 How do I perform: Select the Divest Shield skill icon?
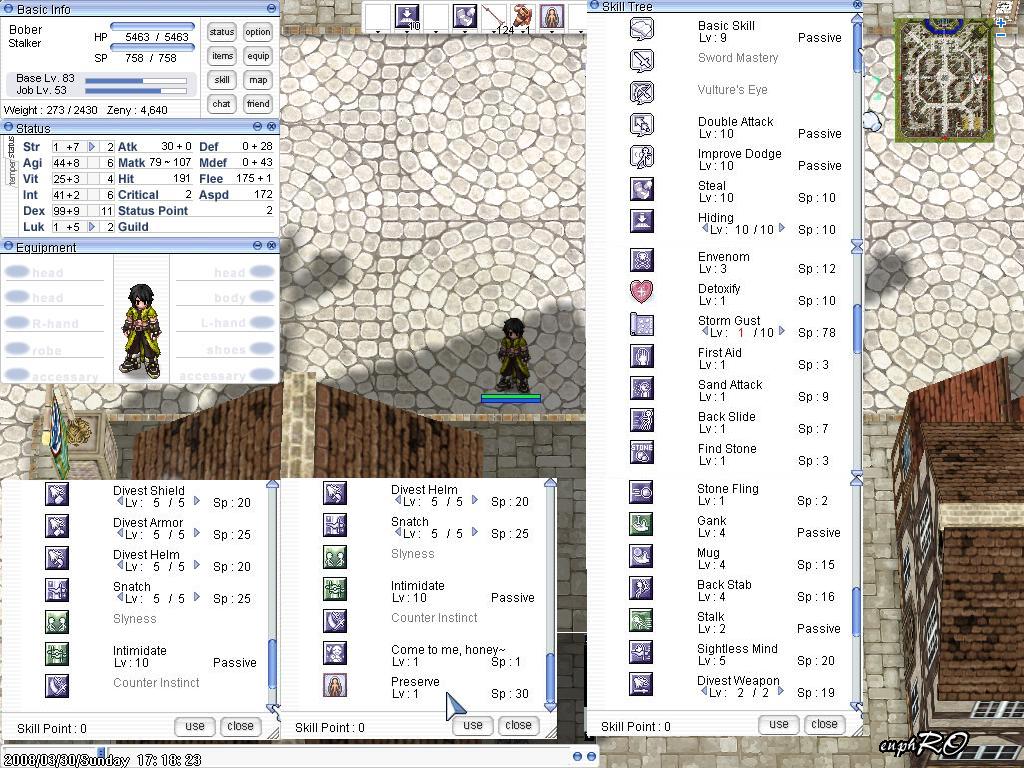click(x=57, y=494)
